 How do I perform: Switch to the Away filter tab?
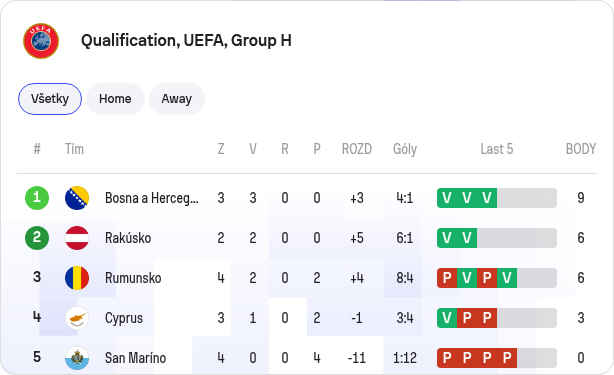tap(177, 99)
